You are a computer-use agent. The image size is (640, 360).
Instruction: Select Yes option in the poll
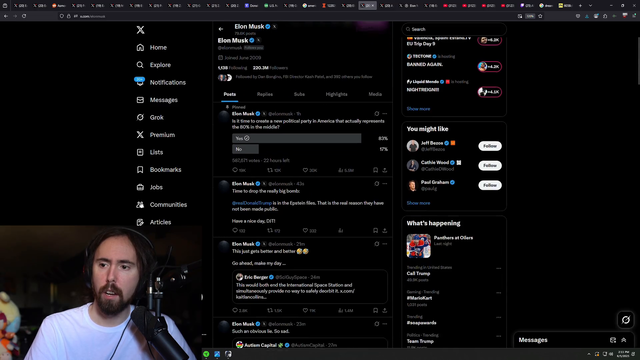297,138
